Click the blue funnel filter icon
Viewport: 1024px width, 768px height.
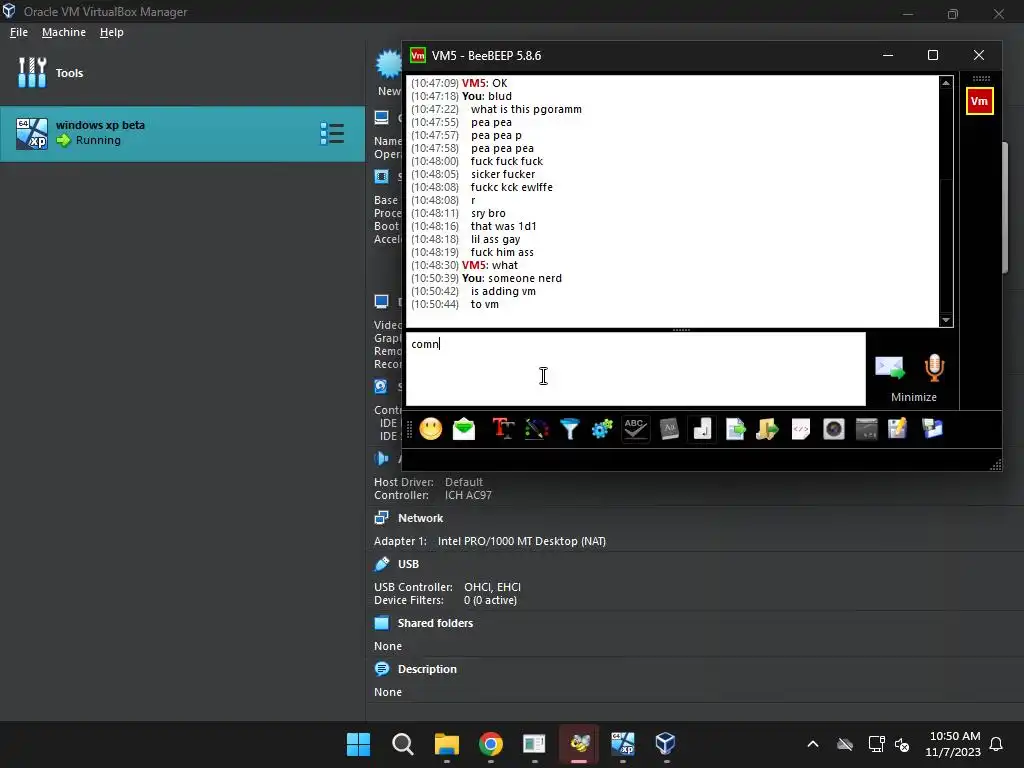(569, 429)
